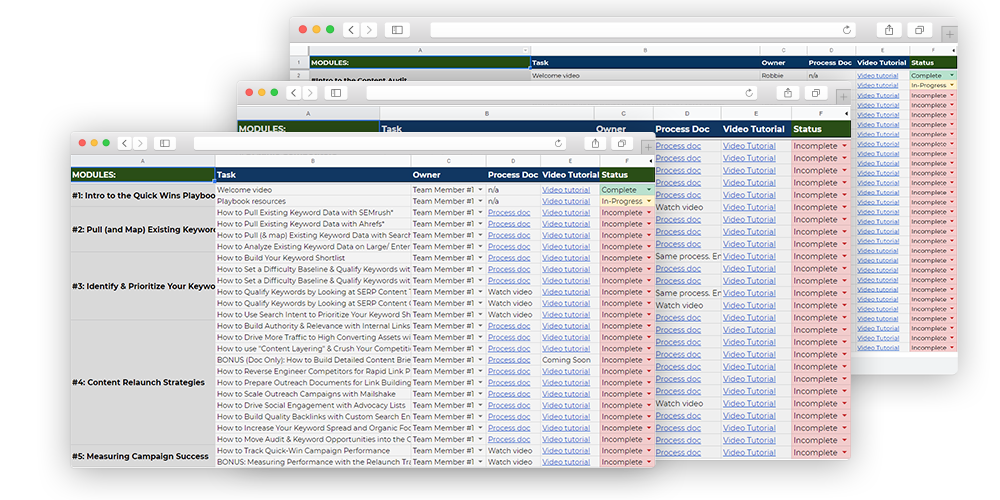Screen dimensions: 1000x500
Task: Click the reload icon in the rearmost window
Action: [848, 30]
